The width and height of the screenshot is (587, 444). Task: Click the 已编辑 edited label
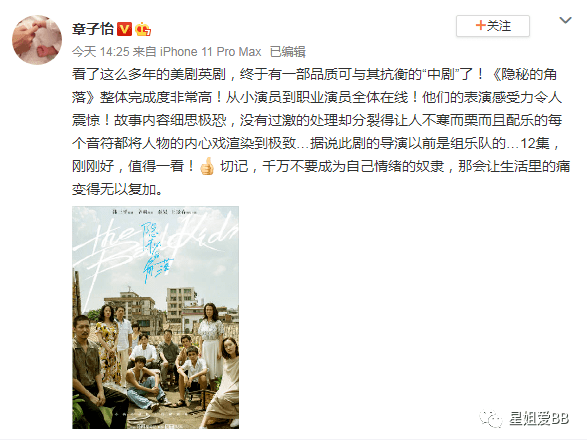tap(288, 52)
